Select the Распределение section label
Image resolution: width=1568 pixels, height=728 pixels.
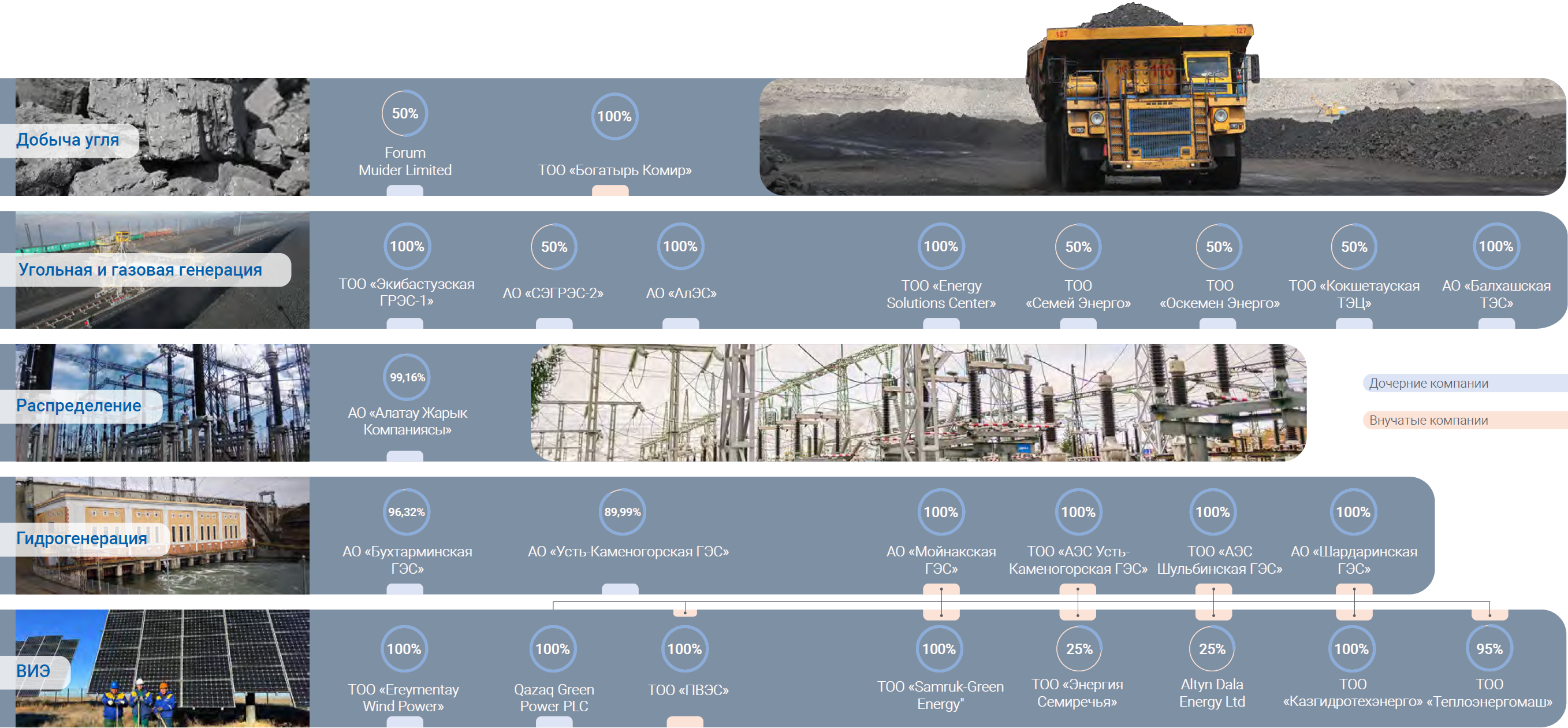point(79,406)
